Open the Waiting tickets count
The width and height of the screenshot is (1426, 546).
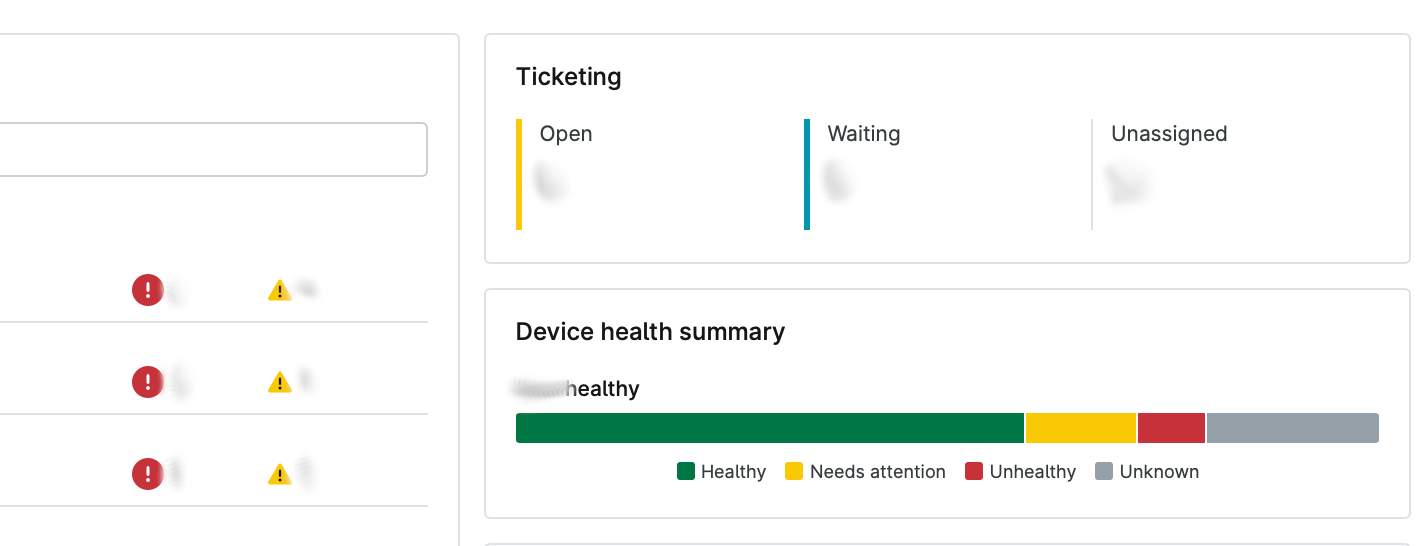pos(838,181)
